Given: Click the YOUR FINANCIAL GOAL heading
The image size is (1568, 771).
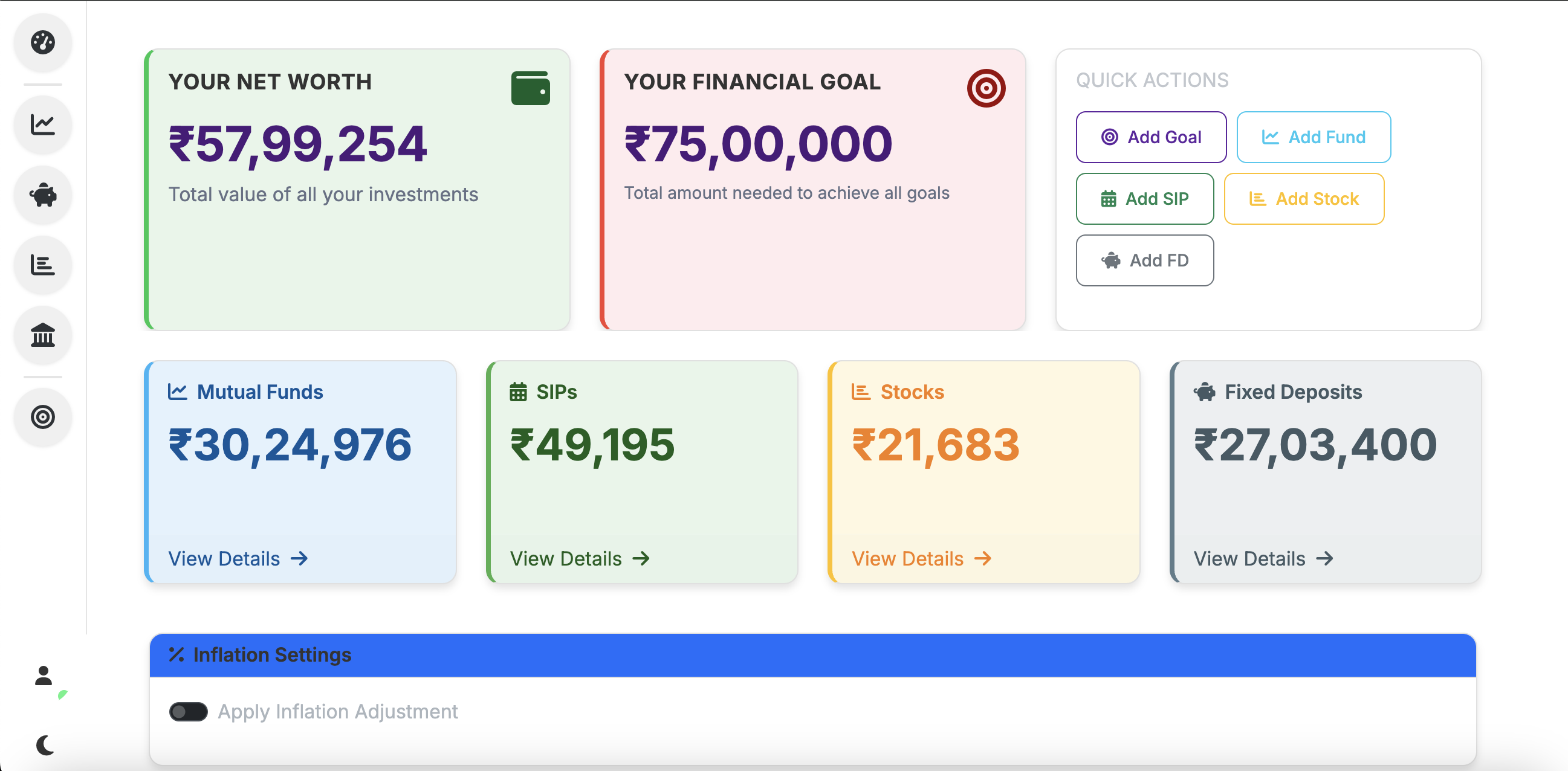Looking at the screenshot, I should pos(753,82).
